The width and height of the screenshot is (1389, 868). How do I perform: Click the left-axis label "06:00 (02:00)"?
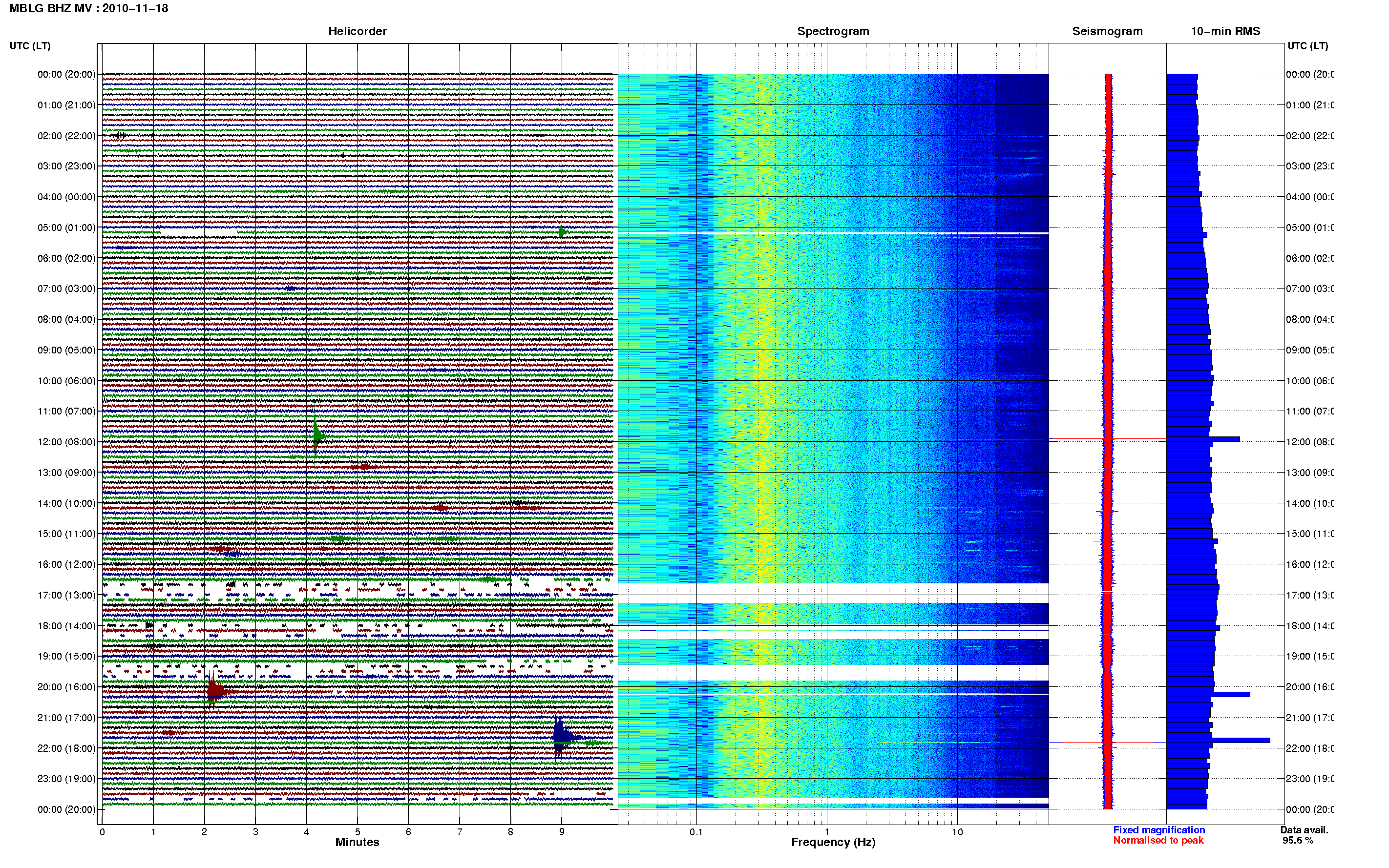click(x=66, y=258)
